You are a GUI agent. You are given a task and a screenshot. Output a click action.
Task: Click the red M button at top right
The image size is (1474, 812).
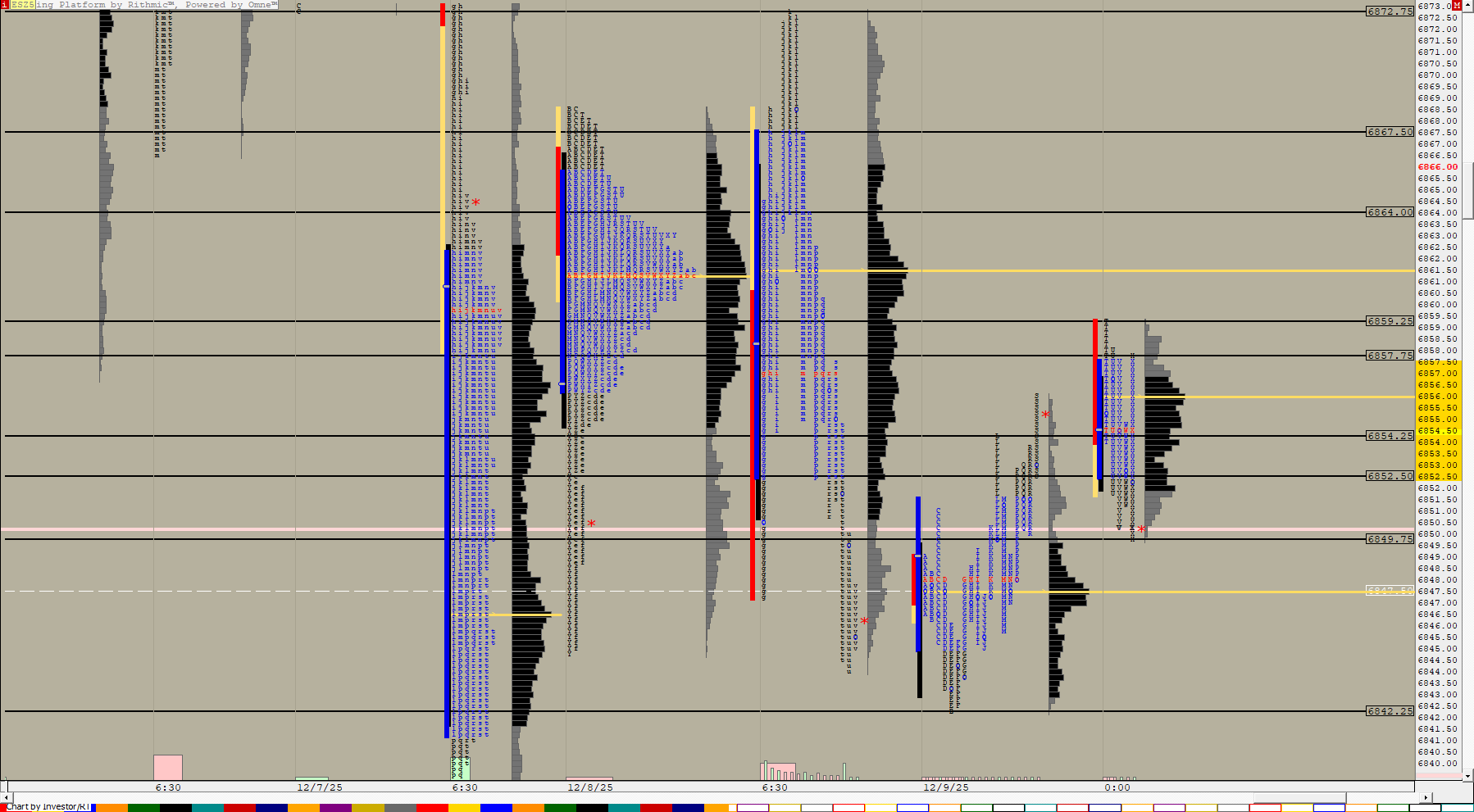click(1457, 5)
